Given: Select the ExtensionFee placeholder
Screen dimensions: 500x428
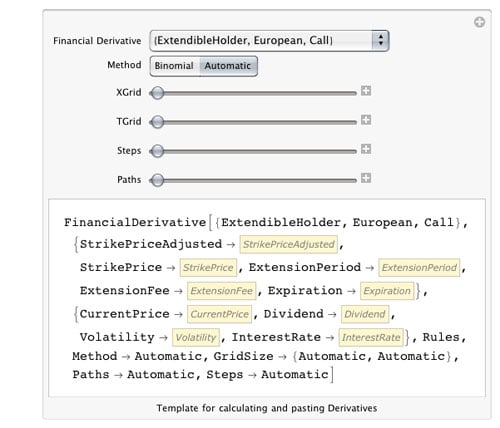Looking at the screenshot, I should (x=222, y=291).
